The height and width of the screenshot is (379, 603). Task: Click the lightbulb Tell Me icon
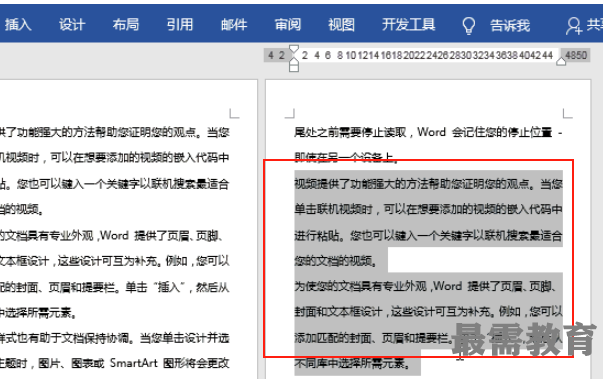click(x=468, y=26)
